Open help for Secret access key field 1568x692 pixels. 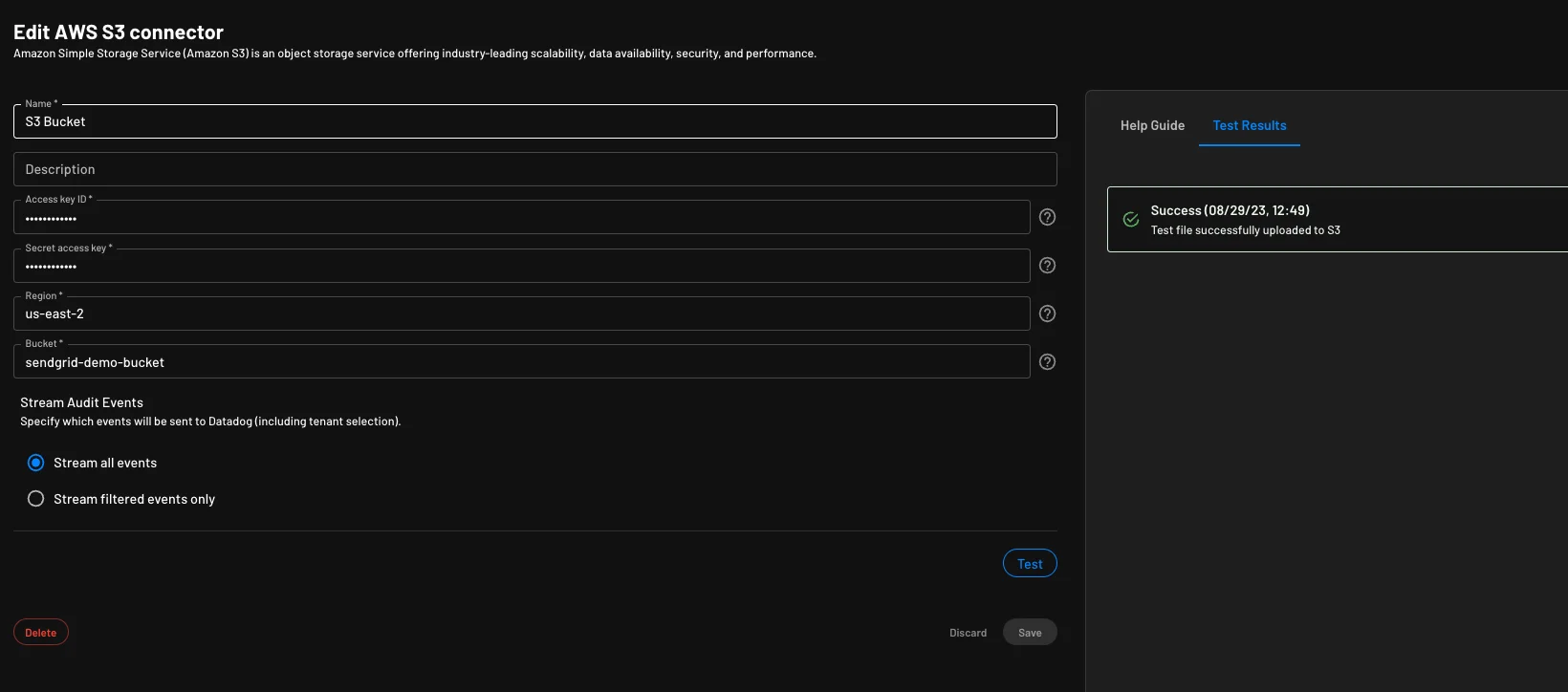[x=1047, y=266]
